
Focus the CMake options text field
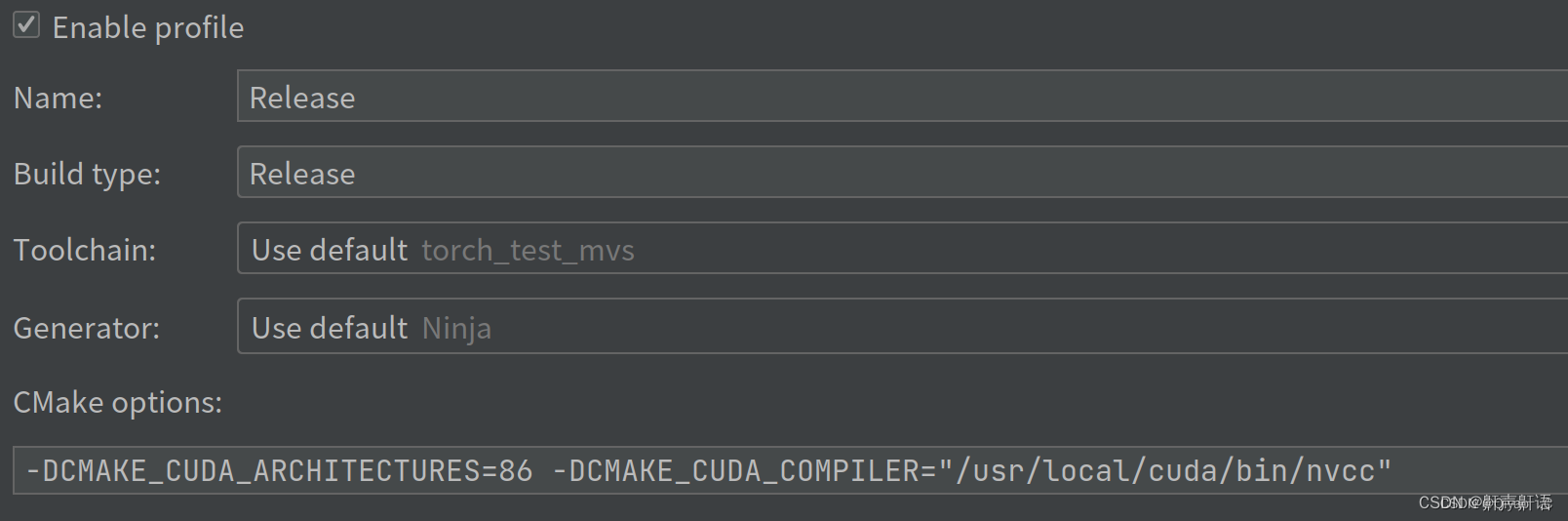[1463, 471]
